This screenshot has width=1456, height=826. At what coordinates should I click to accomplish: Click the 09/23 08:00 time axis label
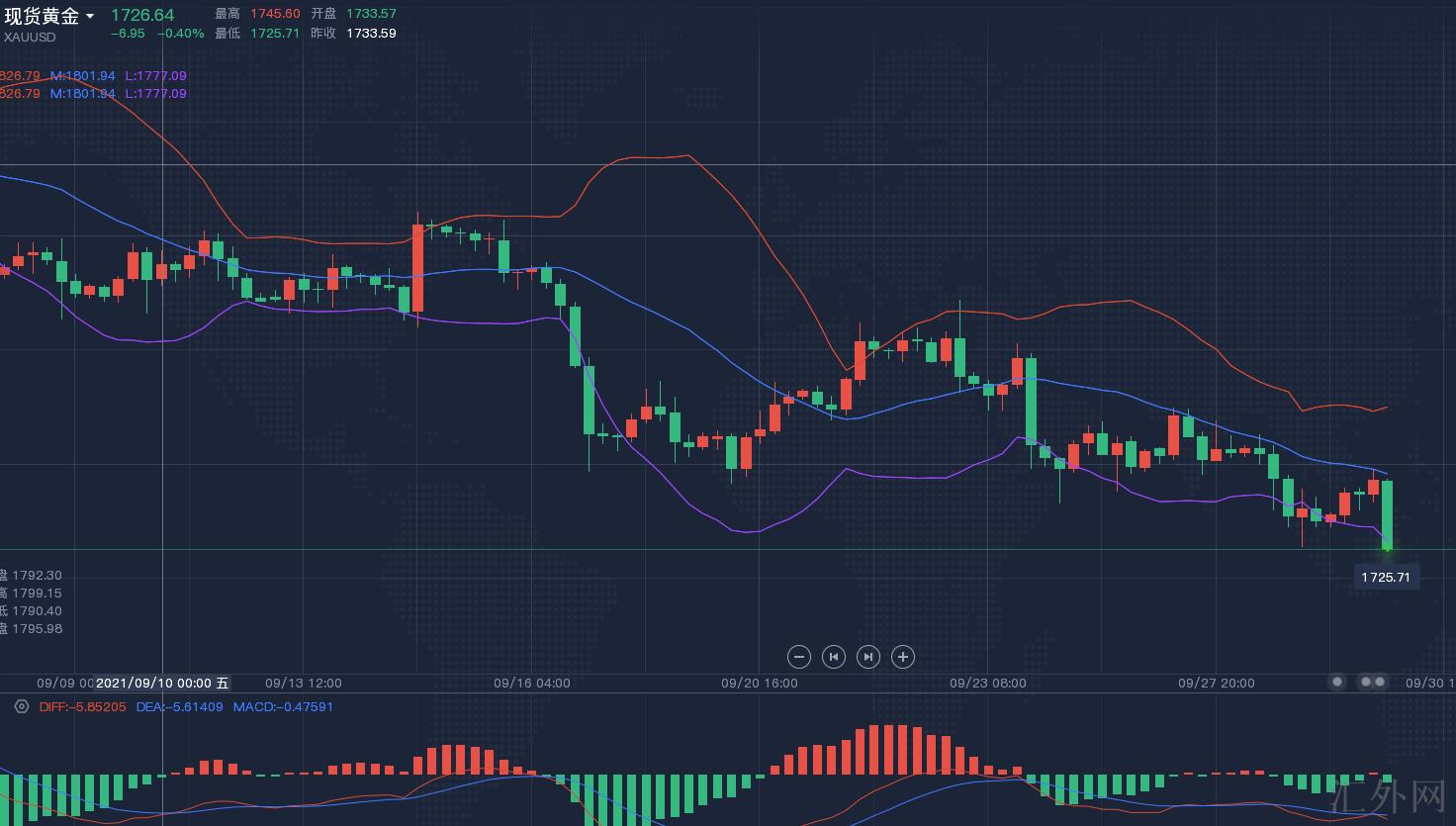(x=988, y=683)
